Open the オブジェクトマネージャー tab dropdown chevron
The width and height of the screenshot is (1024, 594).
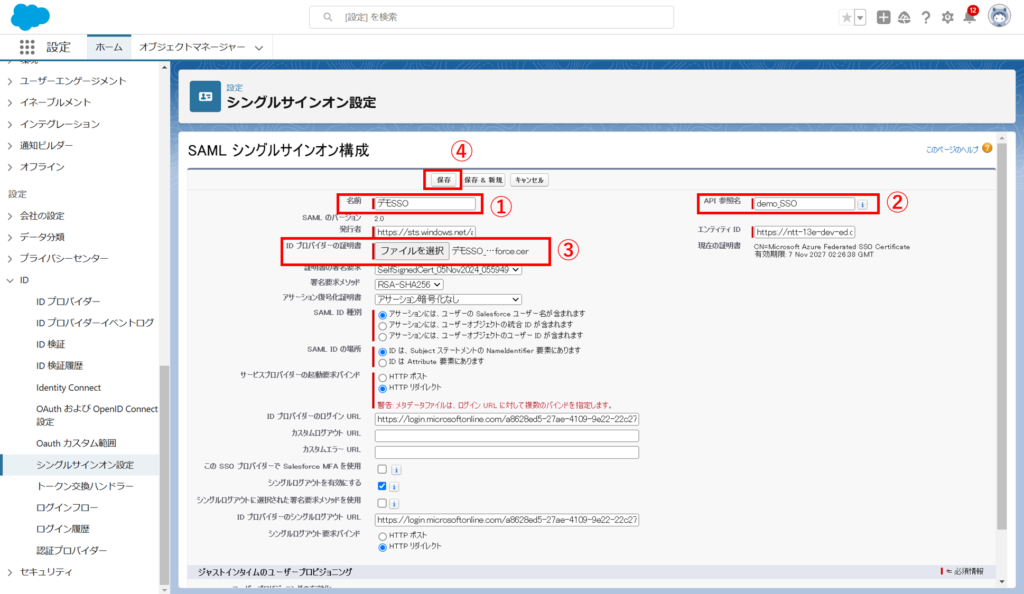tap(259, 48)
